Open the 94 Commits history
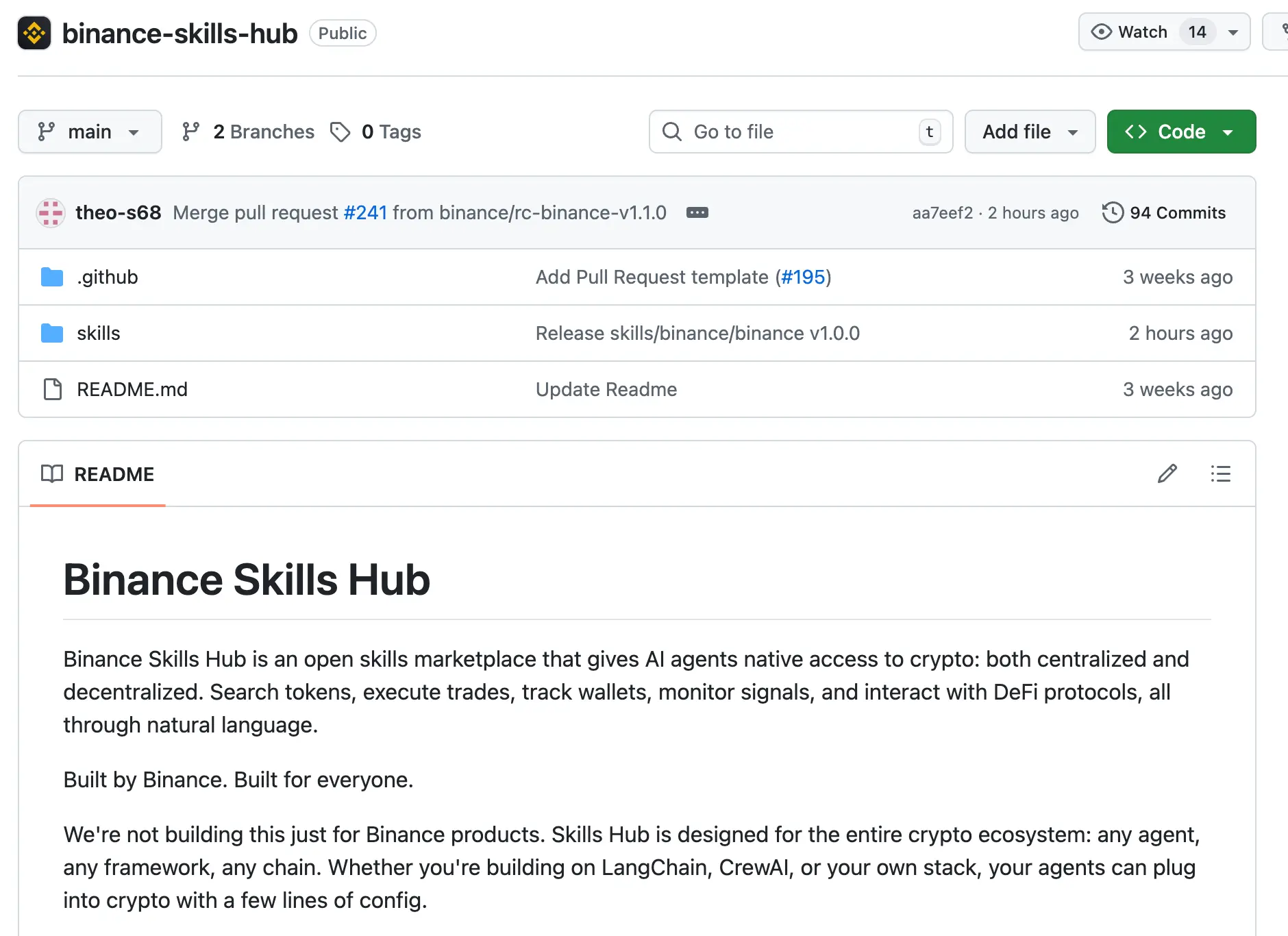Viewport: 1288px width, 936px height. click(x=1164, y=213)
